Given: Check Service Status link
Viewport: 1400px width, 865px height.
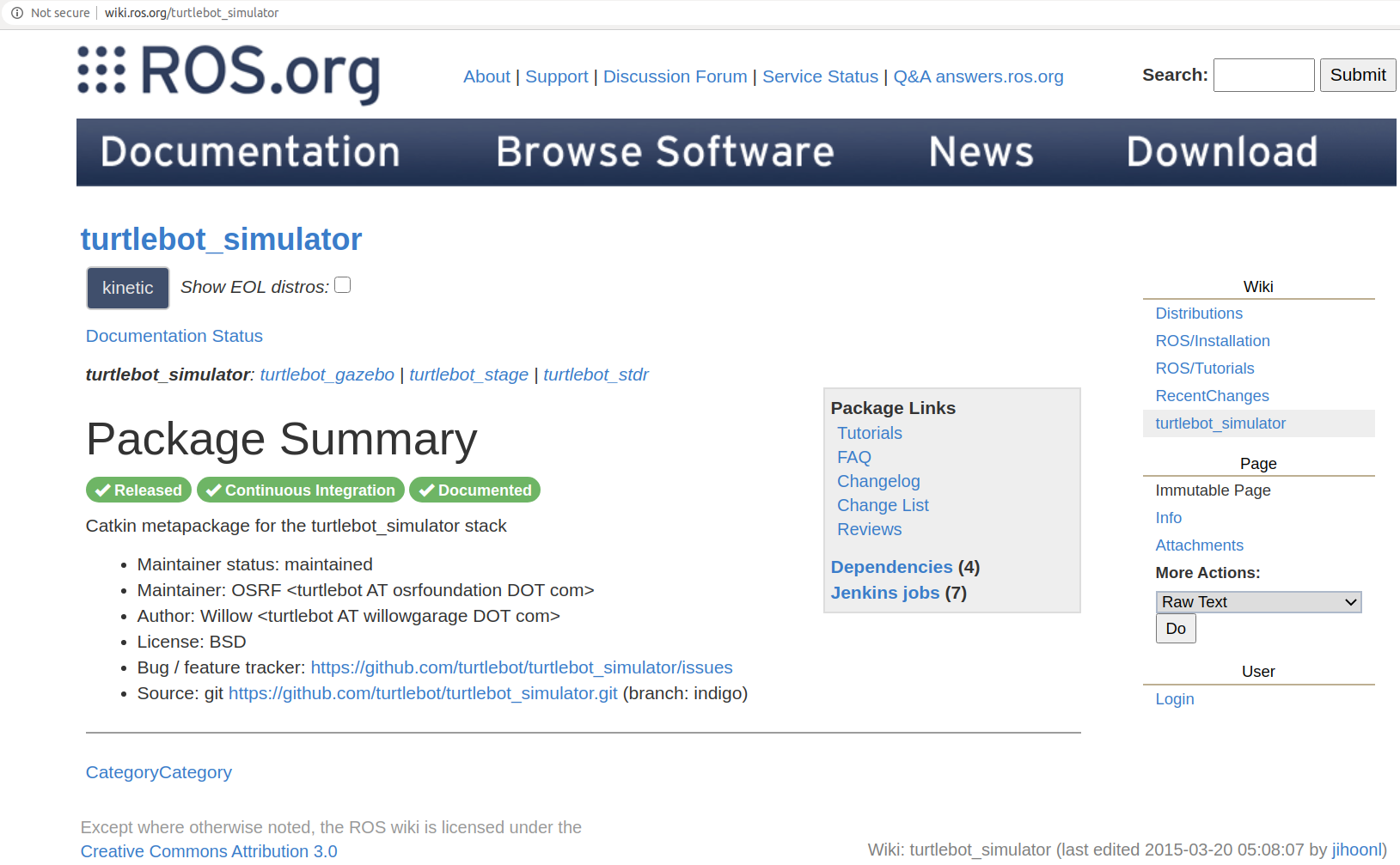Looking at the screenshot, I should 821,76.
